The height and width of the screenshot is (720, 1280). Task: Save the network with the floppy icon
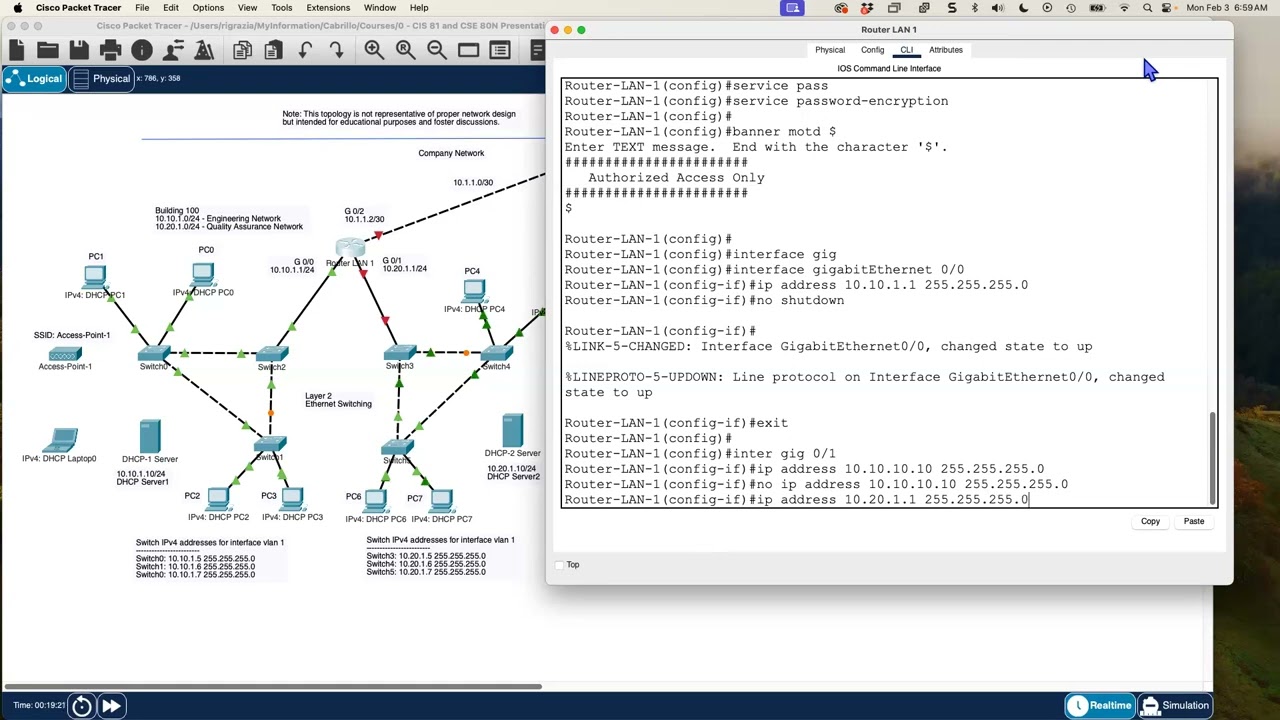79,50
